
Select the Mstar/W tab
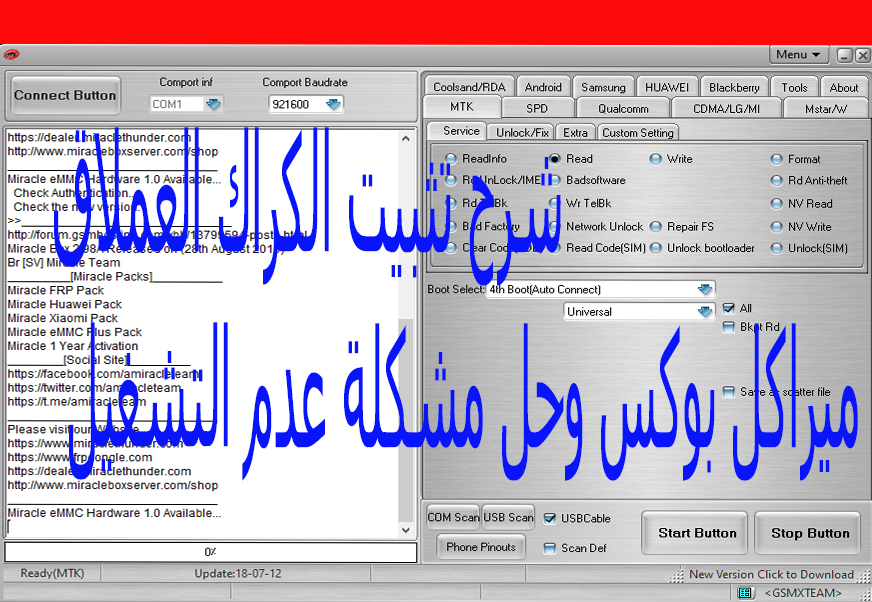click(x=826, y=108)
